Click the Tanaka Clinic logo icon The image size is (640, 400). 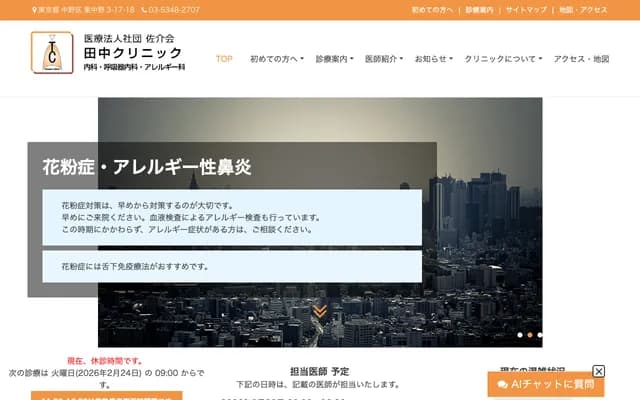coord(50,53)
